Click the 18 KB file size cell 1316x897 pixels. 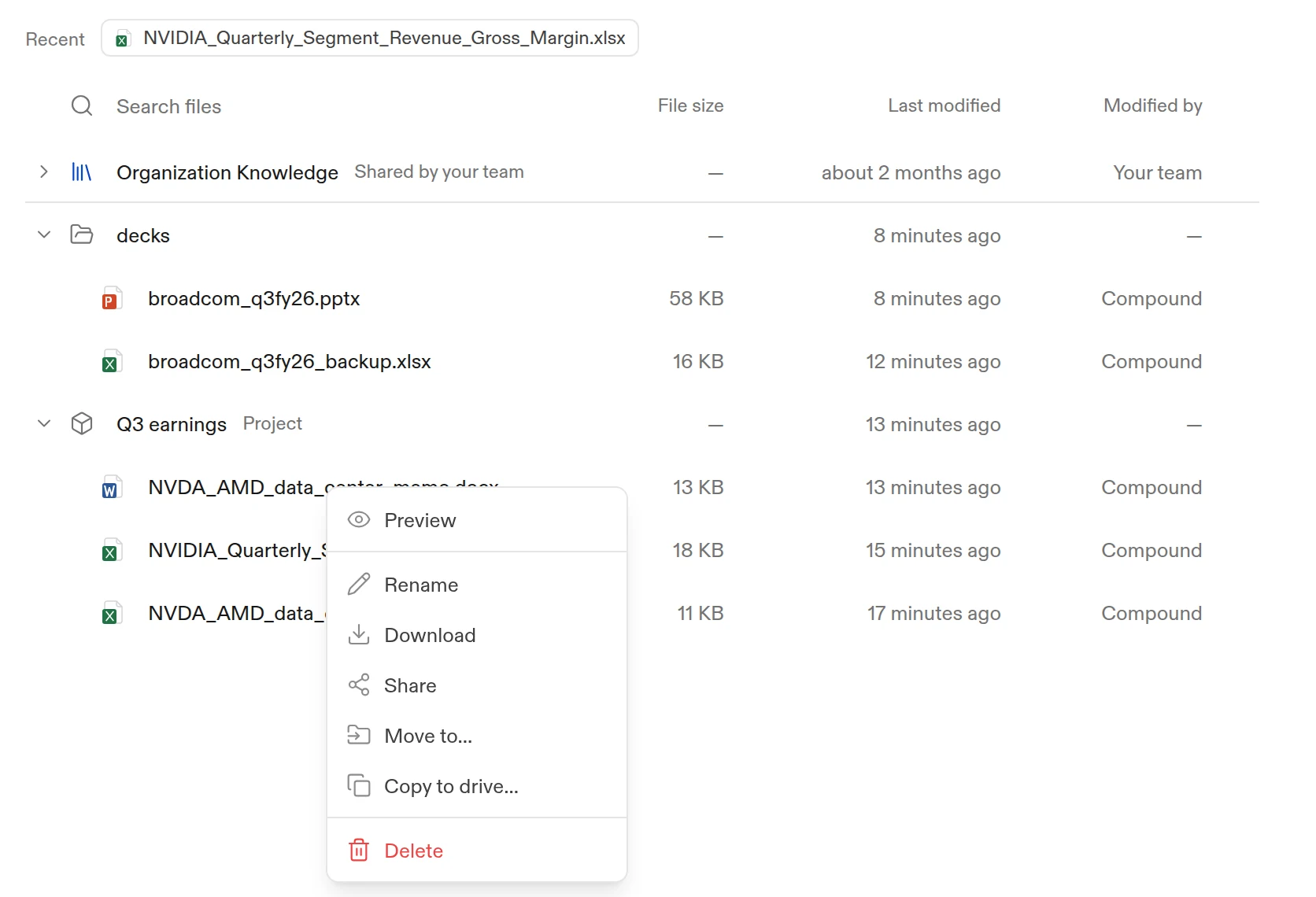coord(697,550)
